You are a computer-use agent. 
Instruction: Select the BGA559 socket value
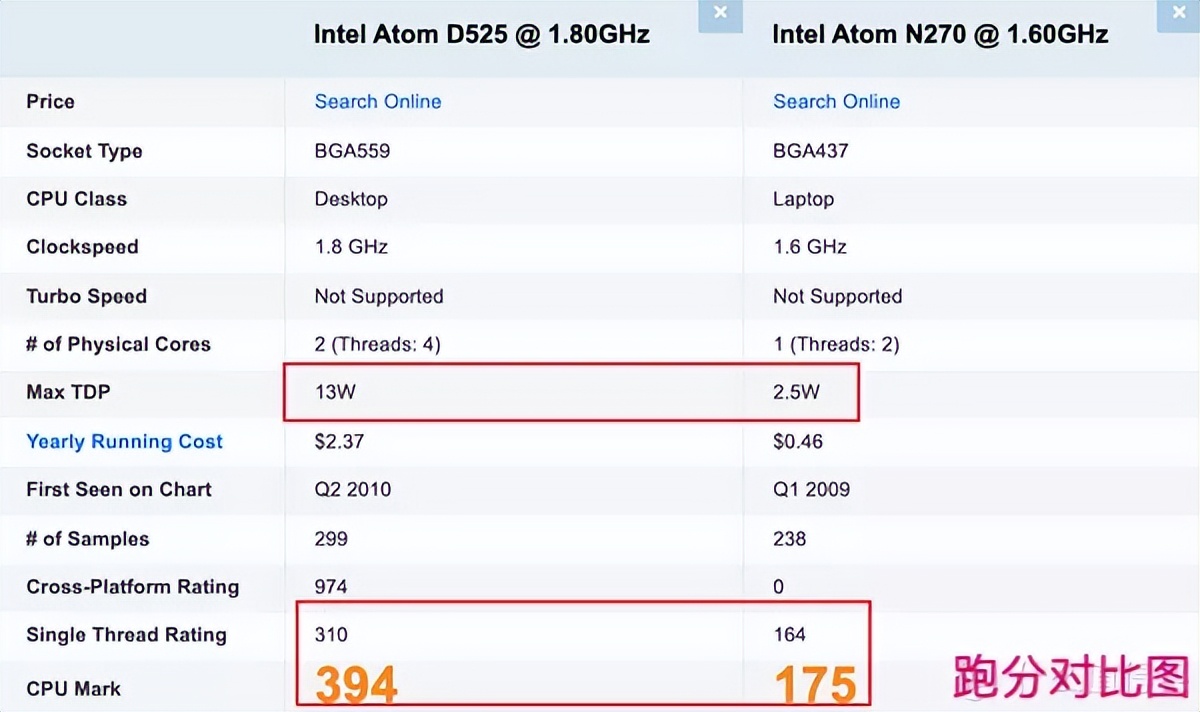coord(352,151)
